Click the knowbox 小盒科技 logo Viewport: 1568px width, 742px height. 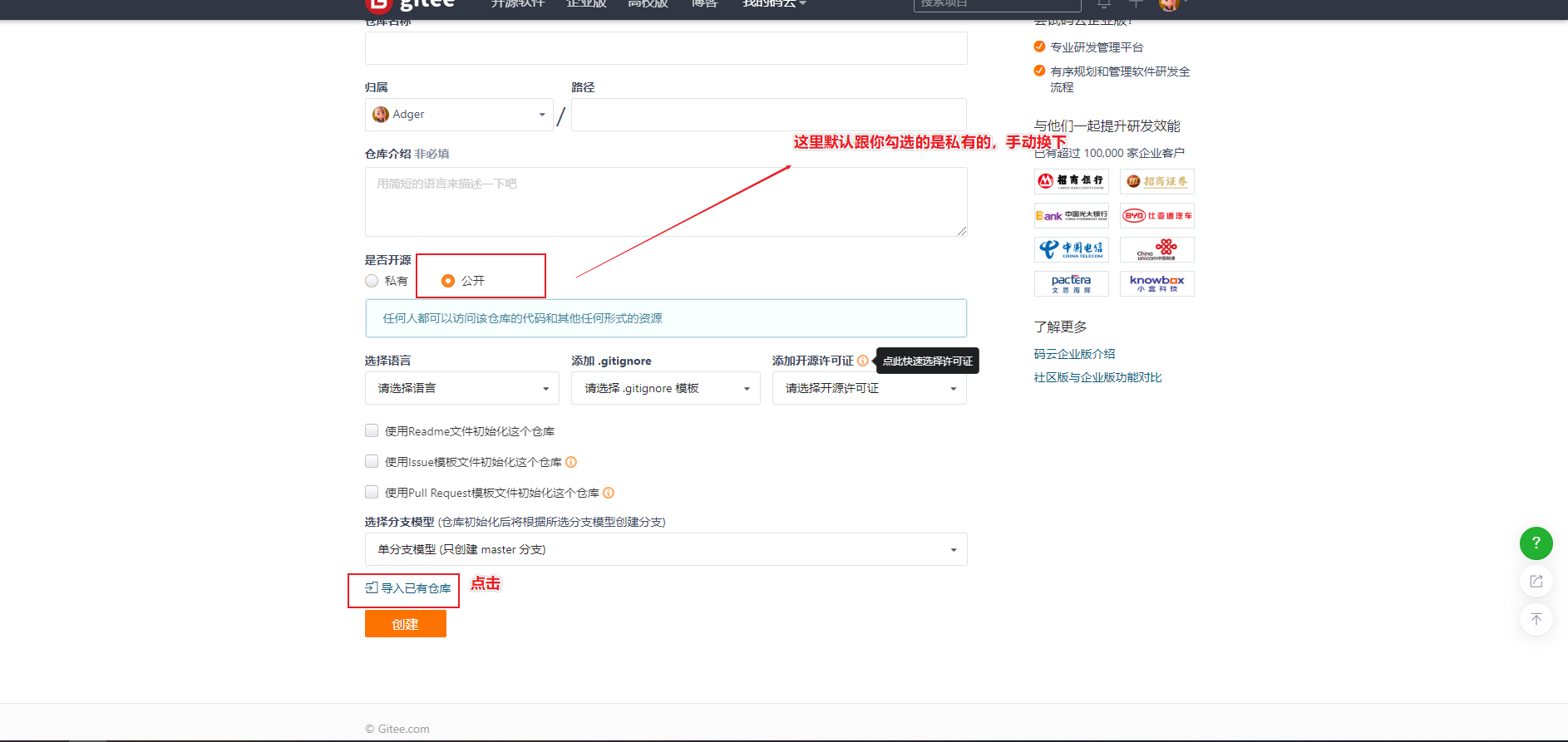[x=1156, y=283]
